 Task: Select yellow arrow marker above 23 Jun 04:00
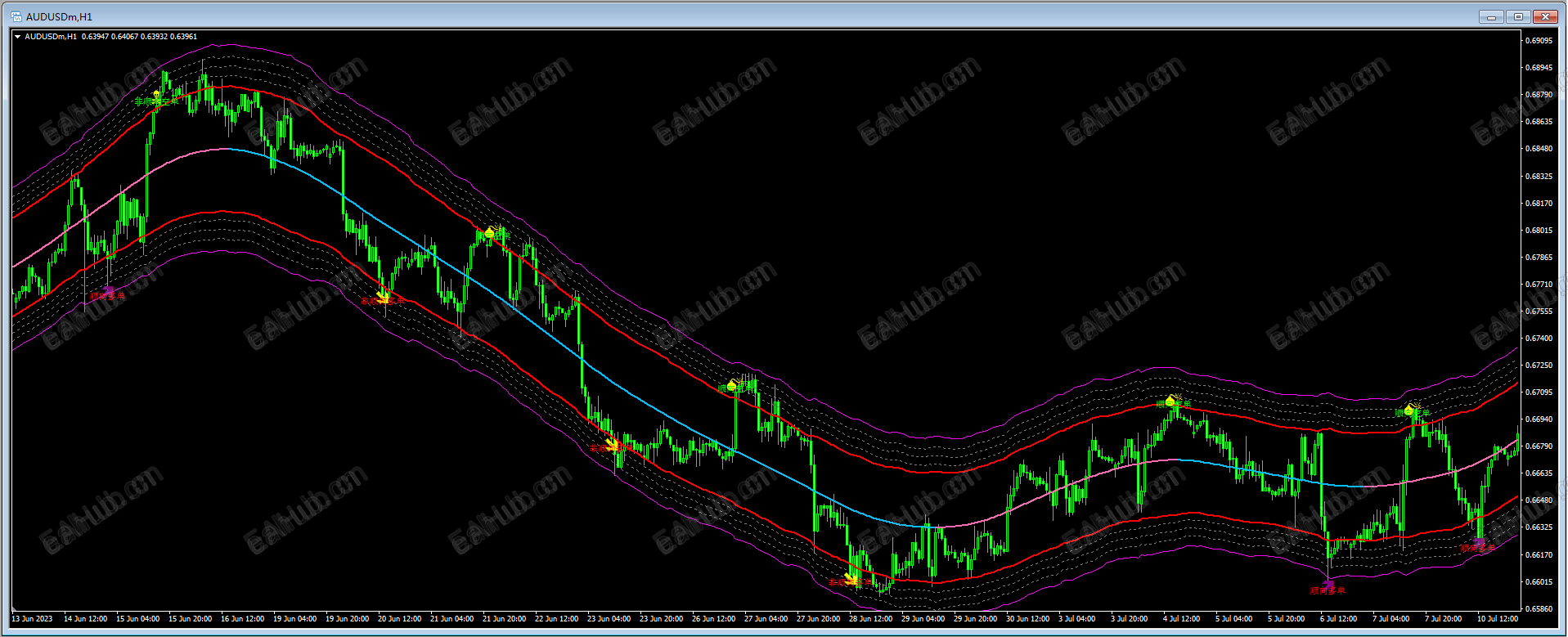coord(613,446)
